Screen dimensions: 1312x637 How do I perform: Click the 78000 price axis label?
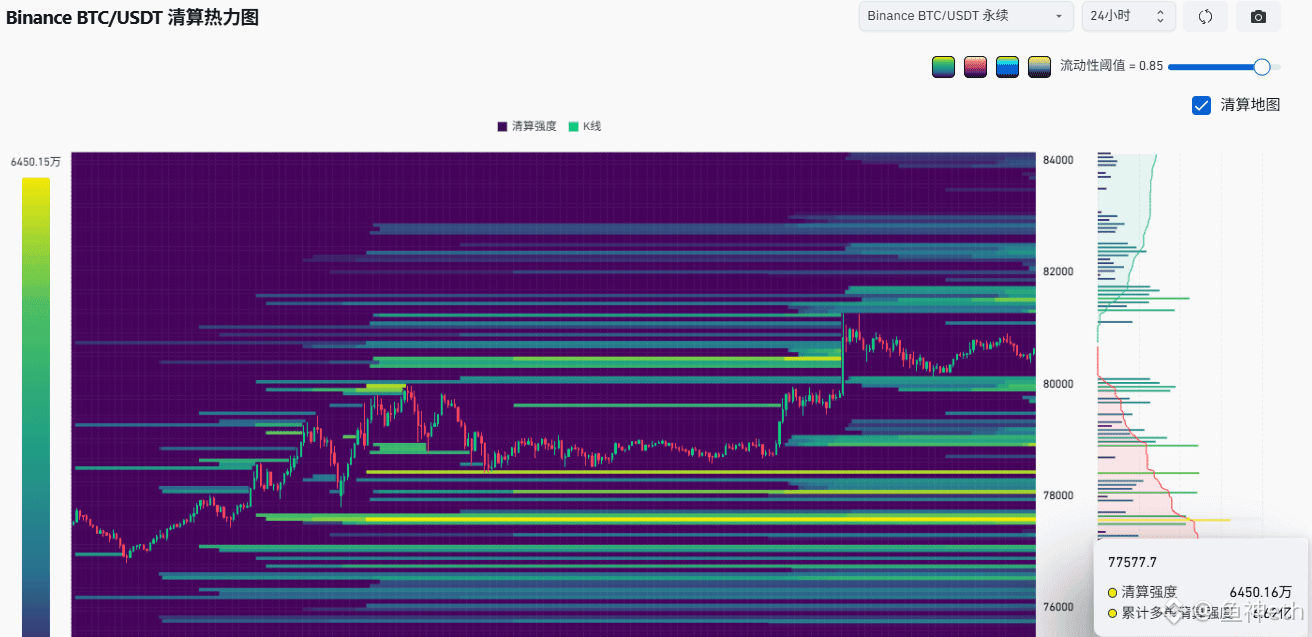point(1058,496)
